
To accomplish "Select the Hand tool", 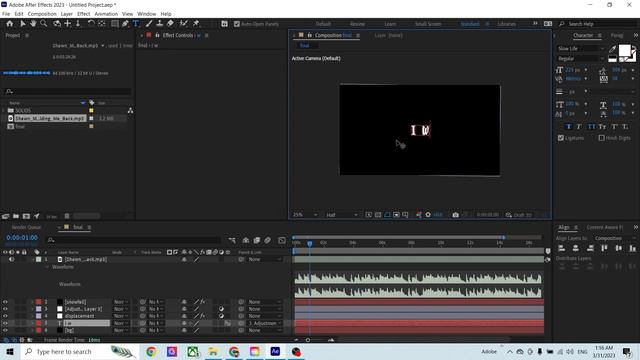I will (x=33, y=24).
